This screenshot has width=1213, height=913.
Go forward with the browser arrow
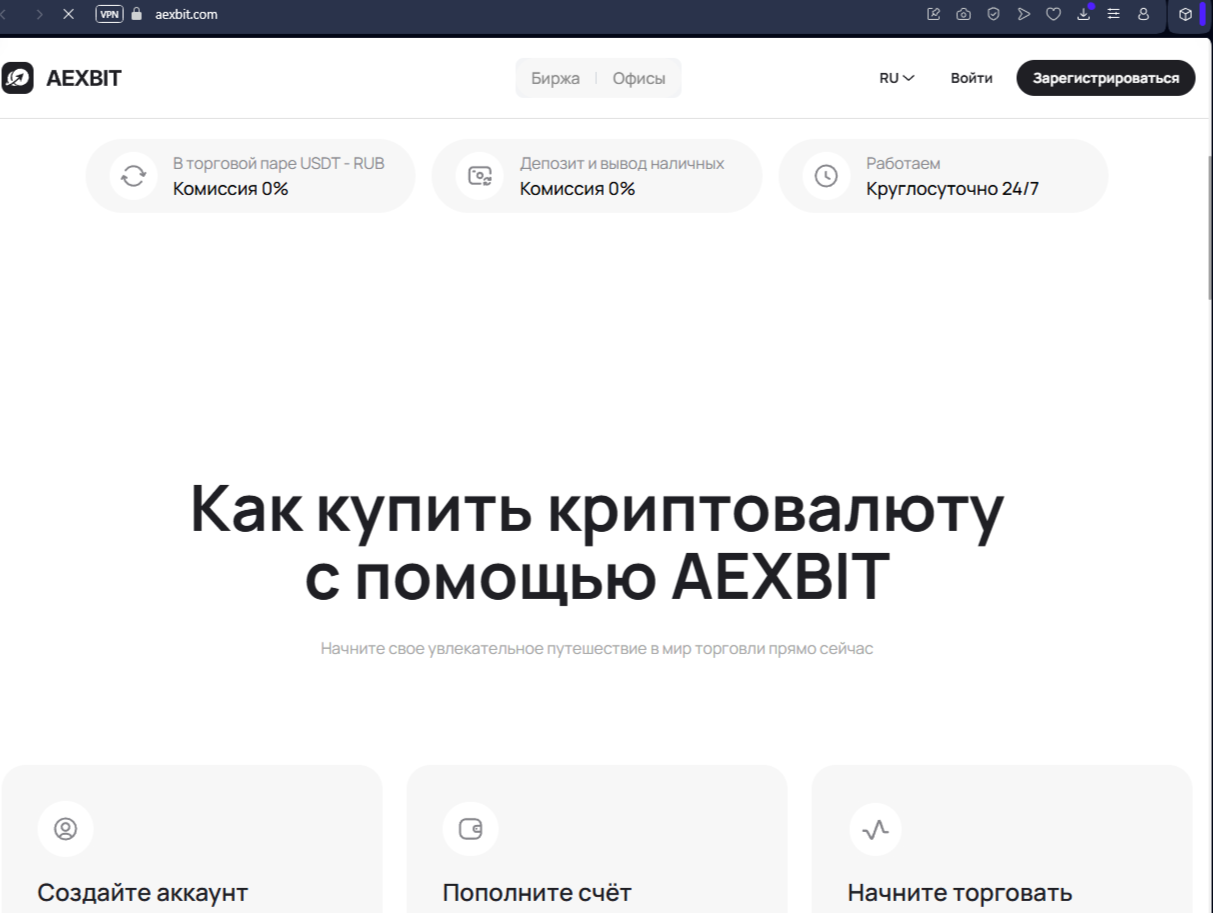(x=39, y=14)
